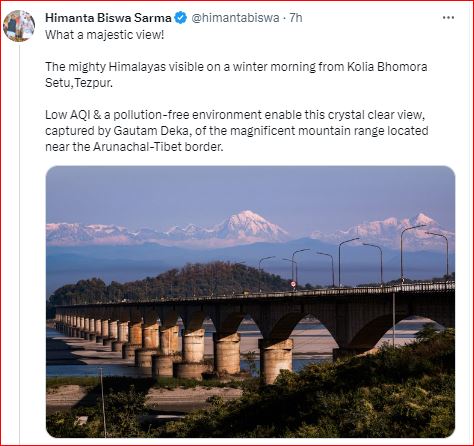Click the name "Gautam Deka" in tweet
The width and height of the screenshot is (474, 446).
pyautogui.click(x=153, y=131)
